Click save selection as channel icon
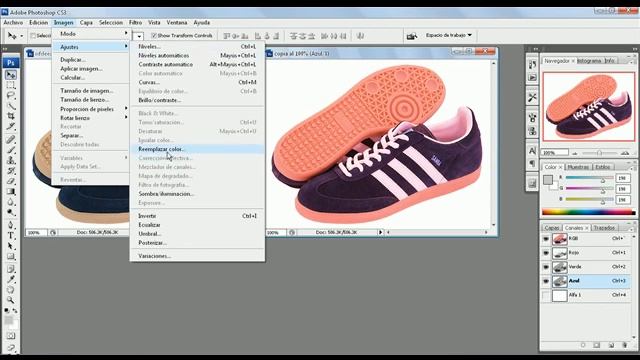The width and height of the screenshot is (640, 360). pos(597,345)
